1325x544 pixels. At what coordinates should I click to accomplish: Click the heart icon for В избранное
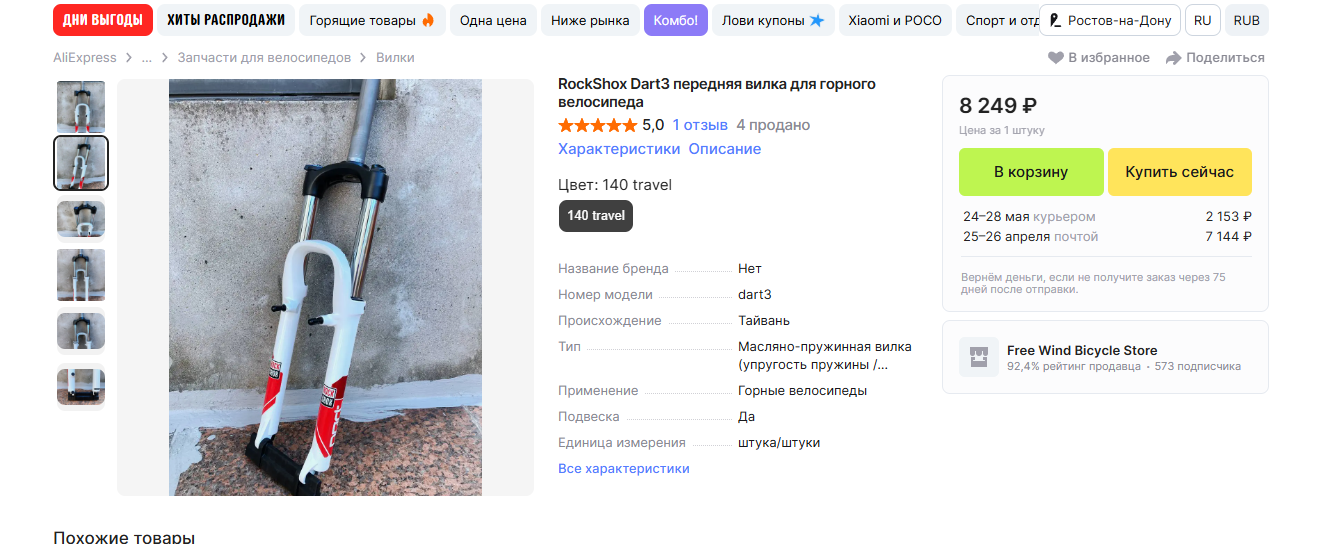point(1056,58)
